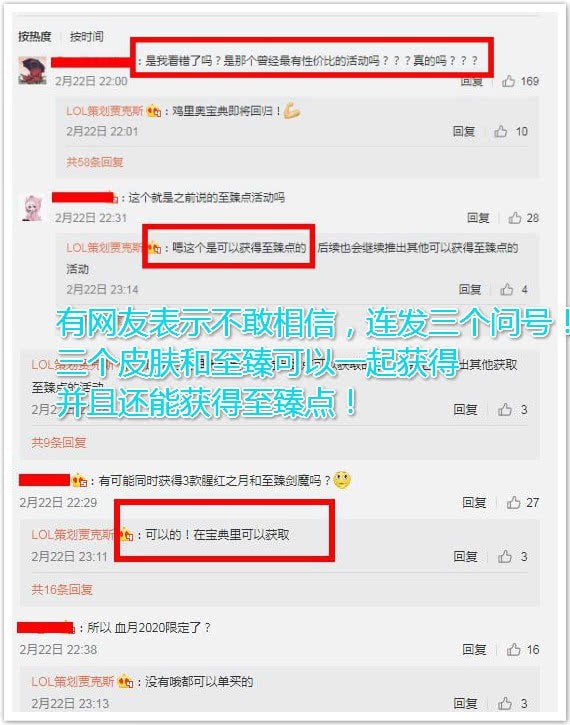Screen dimensions: 570x725
Task: Expand 共58条回复 thread
Action: (95, 162)
